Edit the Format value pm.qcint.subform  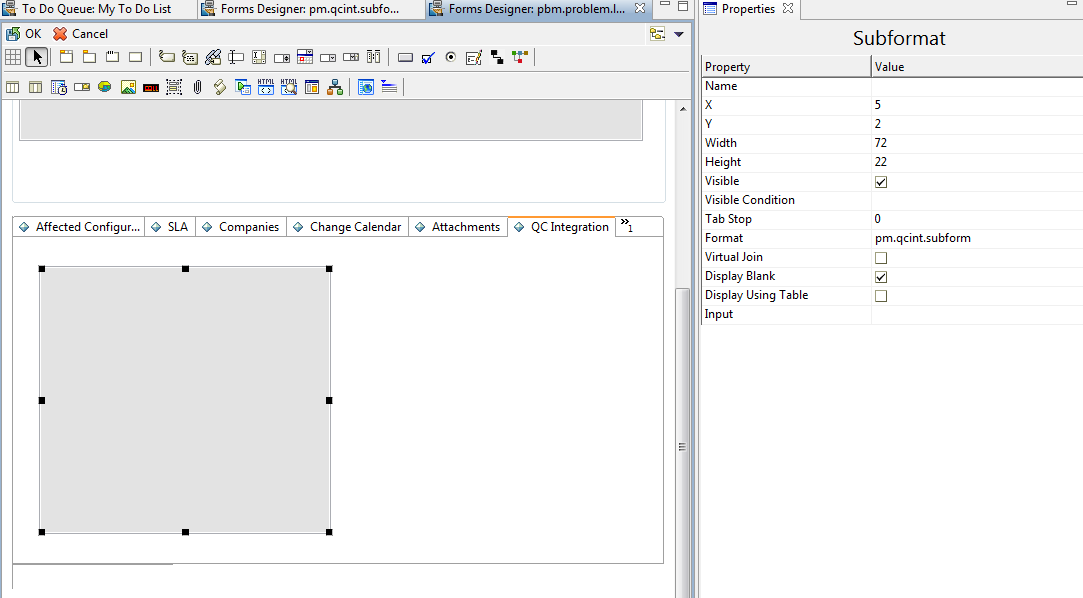click(977, 238)
